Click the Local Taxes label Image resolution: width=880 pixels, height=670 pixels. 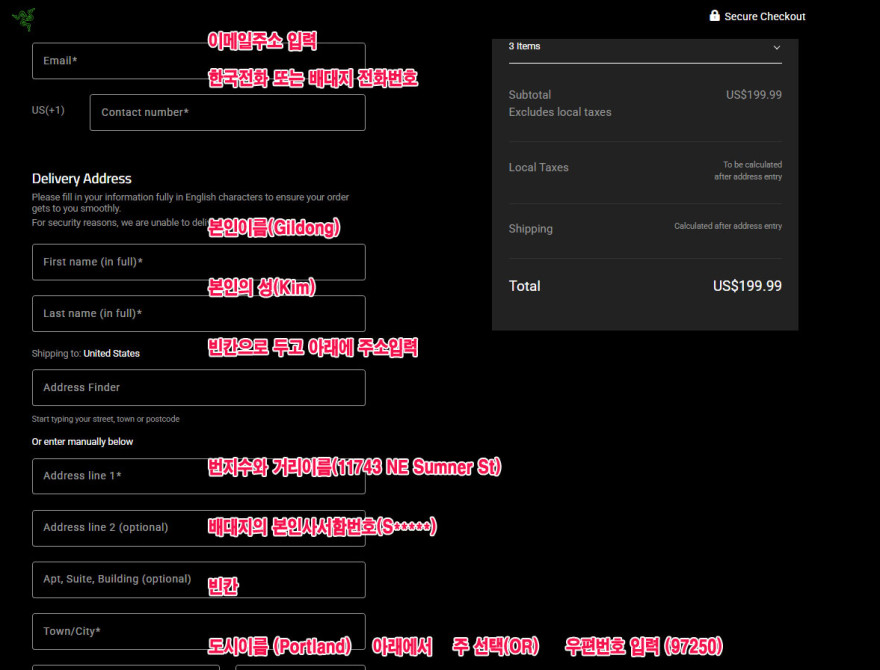click(538, 167)
